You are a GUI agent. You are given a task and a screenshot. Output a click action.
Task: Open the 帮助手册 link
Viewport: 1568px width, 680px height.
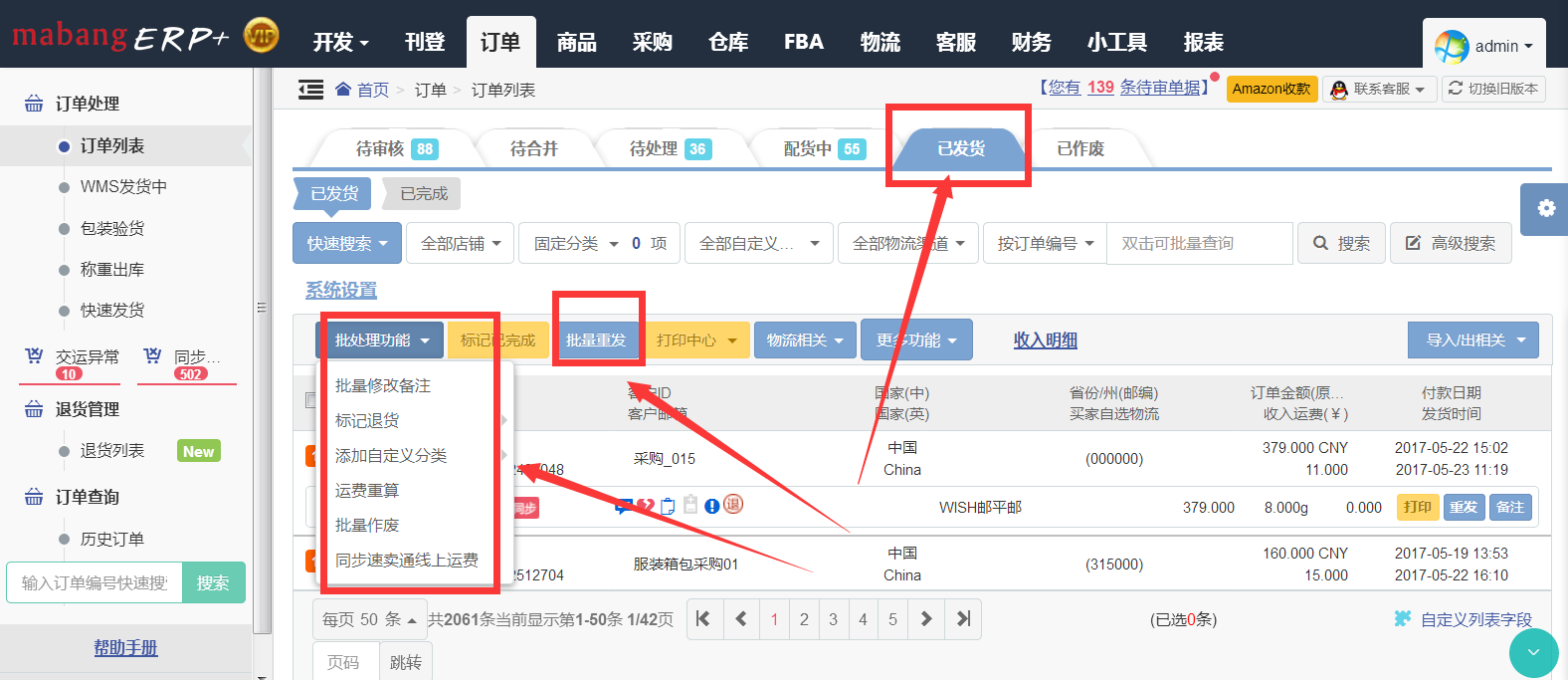pos(125,648)
